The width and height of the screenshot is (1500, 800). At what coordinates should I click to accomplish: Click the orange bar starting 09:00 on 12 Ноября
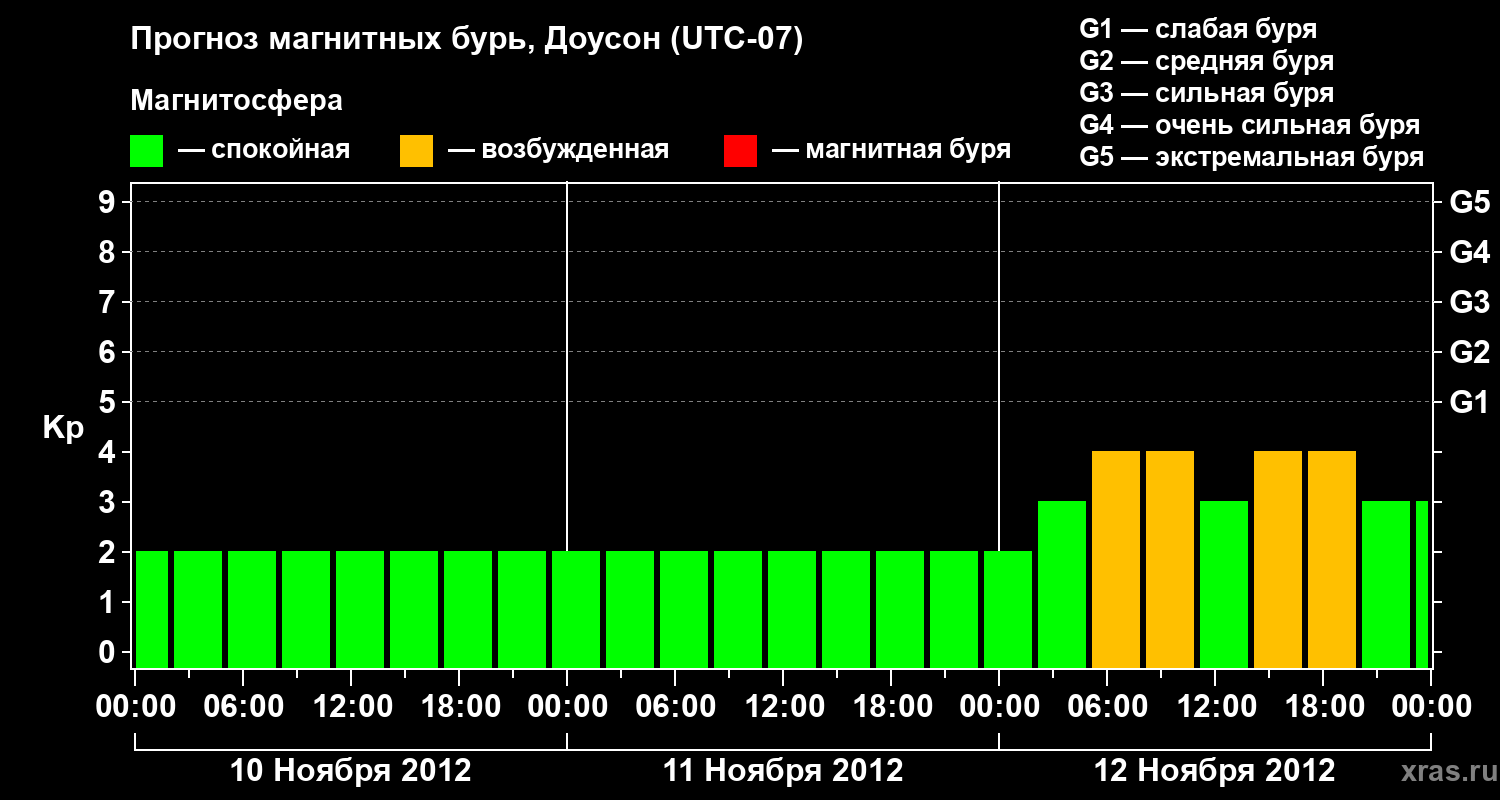point(1170,560)
